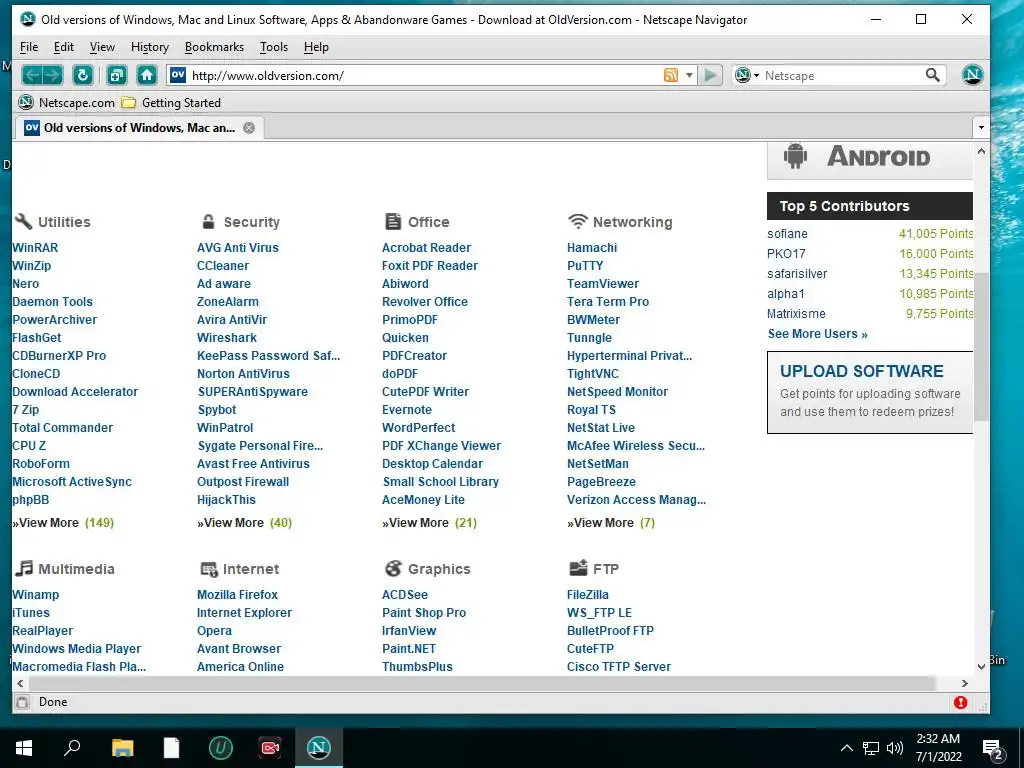This screenshot has height=768, width=1024.
Task: Click the vertical scrollbar up arrow
Action: click(981, 151)
